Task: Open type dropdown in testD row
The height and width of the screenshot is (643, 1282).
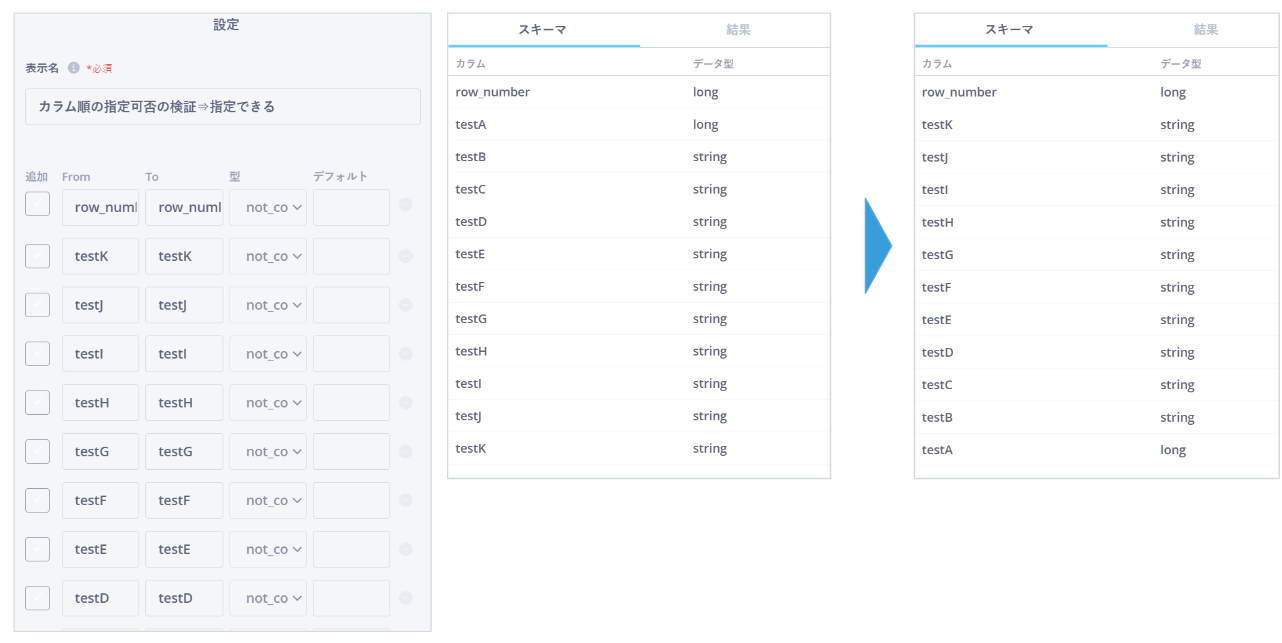Action: (x=268, y=598)
